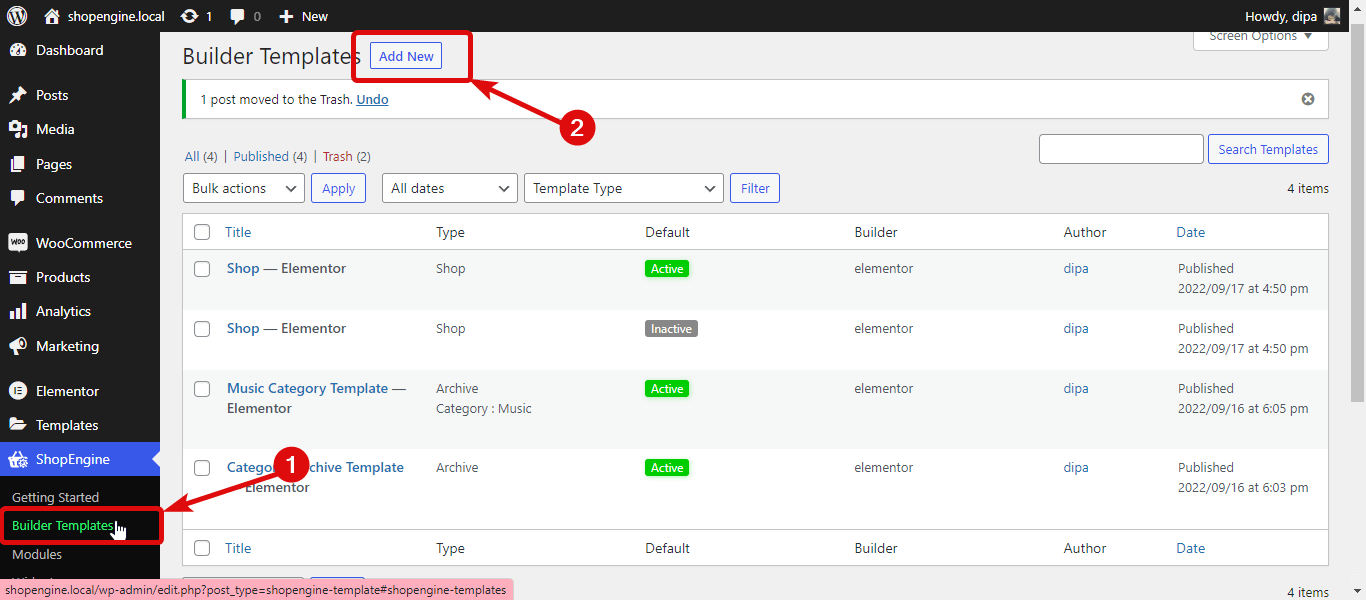This screenshot has height=600, width=1366.
Task: Click the Apply button for bulk actions
Action: pos(338,188)
